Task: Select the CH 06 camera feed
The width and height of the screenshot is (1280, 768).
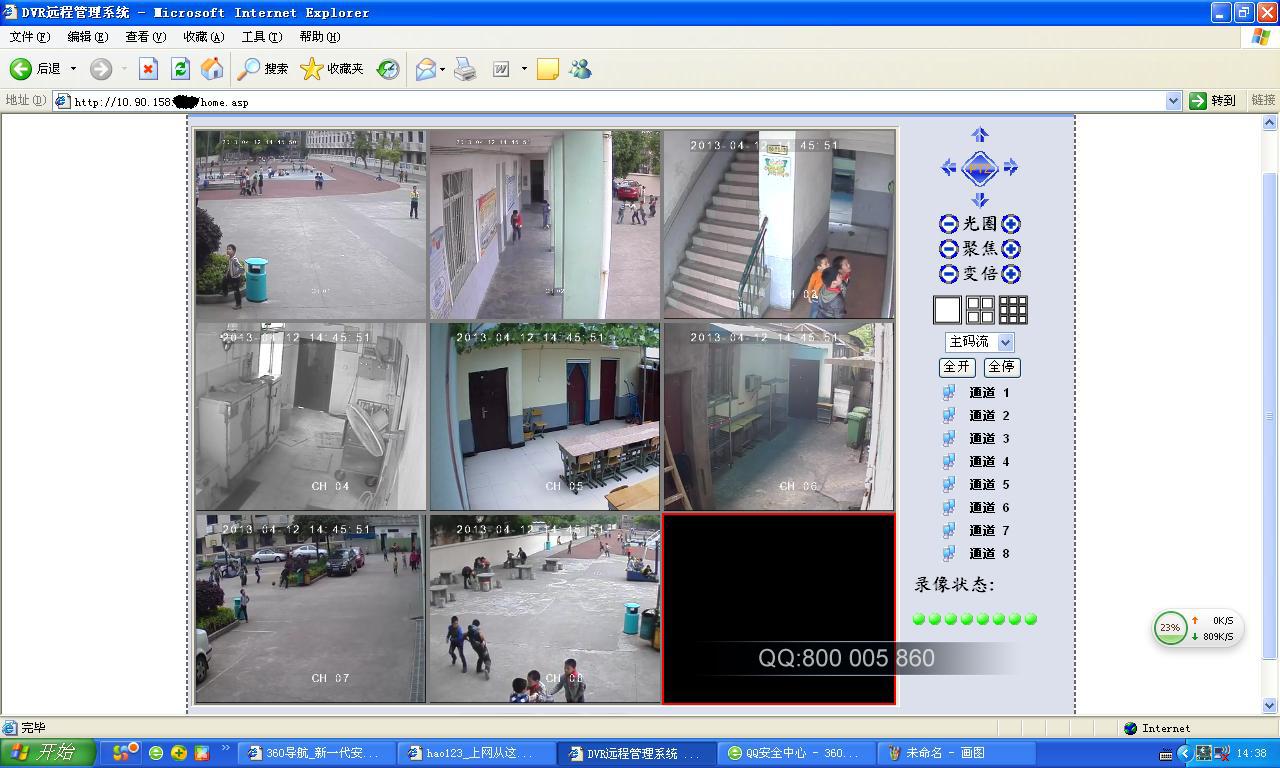Action: coord(779,416)
